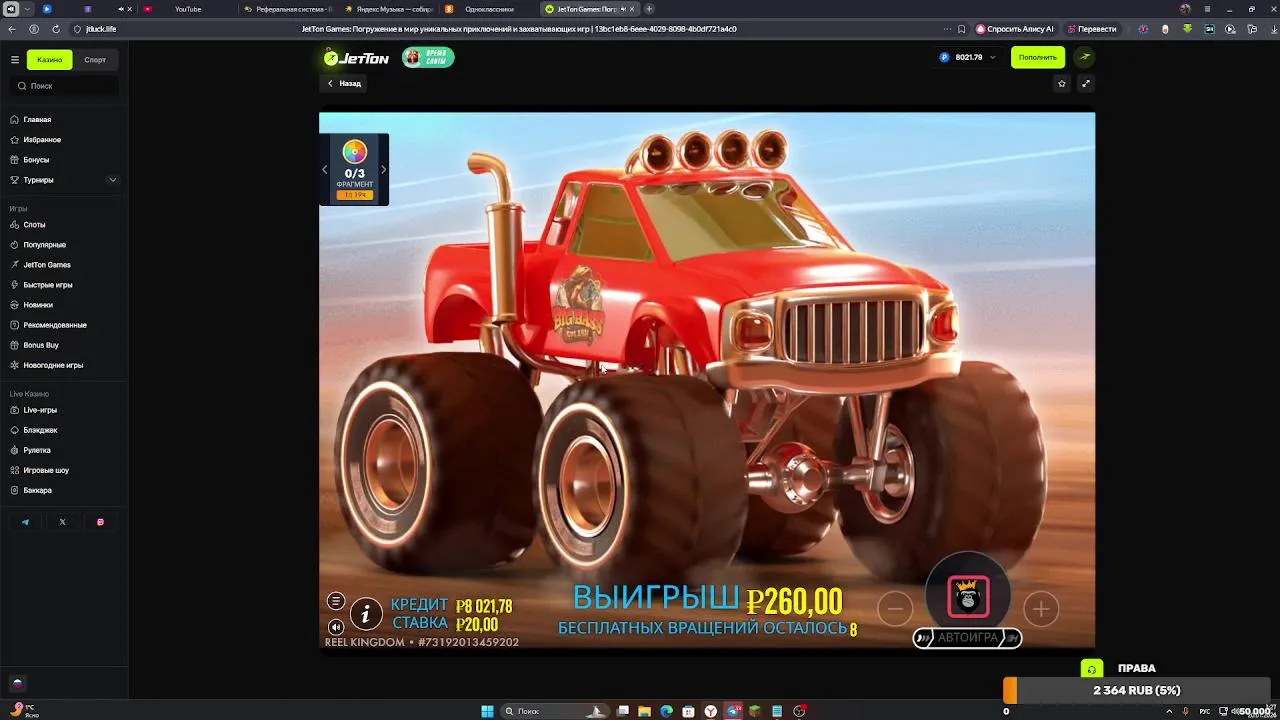The height and width of the screenshot is (720, 1280).
Task: Click left arrow on fragment widget
Action: click(x=324, y=170)
